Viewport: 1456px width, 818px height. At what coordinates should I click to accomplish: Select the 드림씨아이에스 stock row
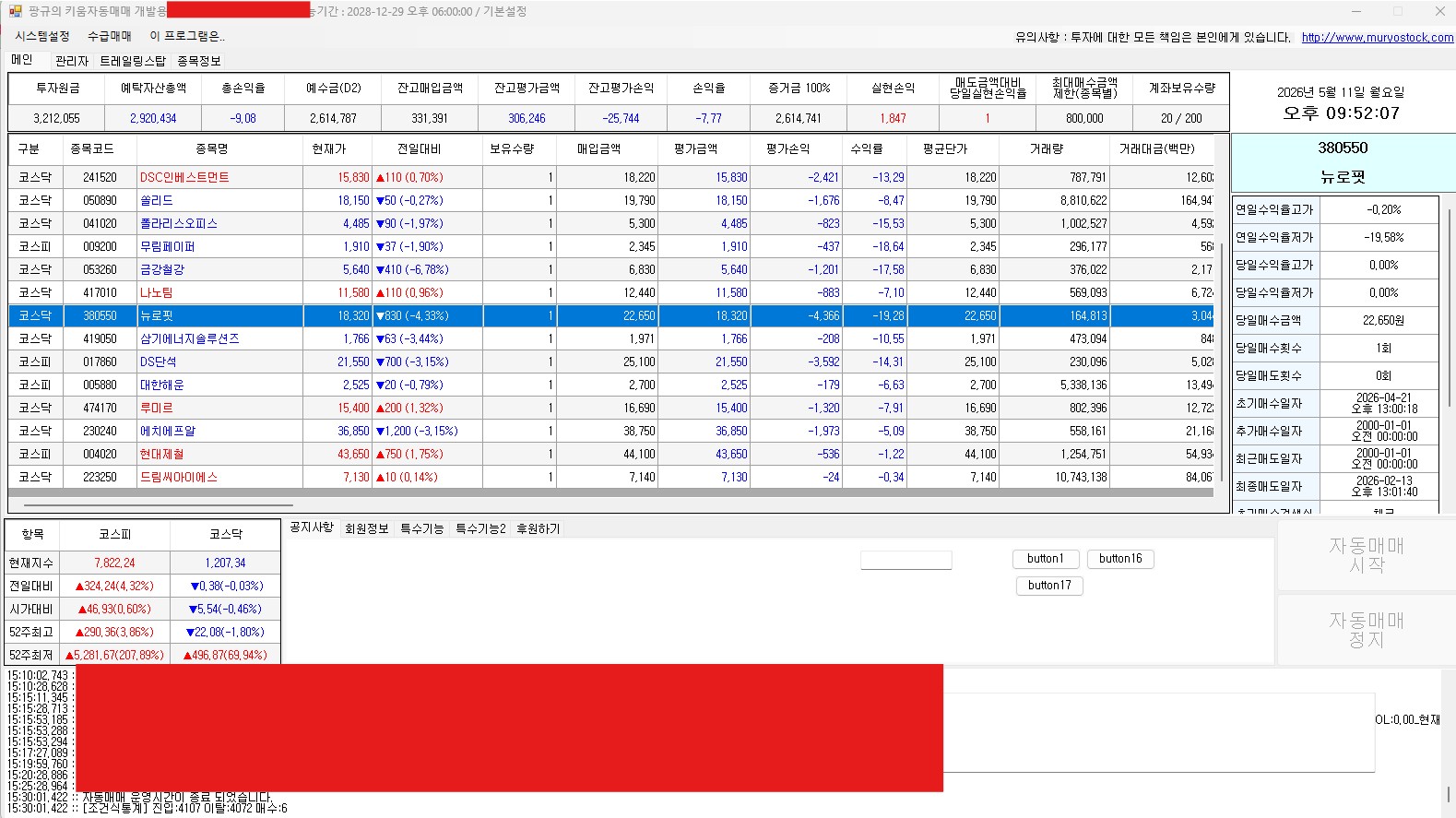[610, 477]
